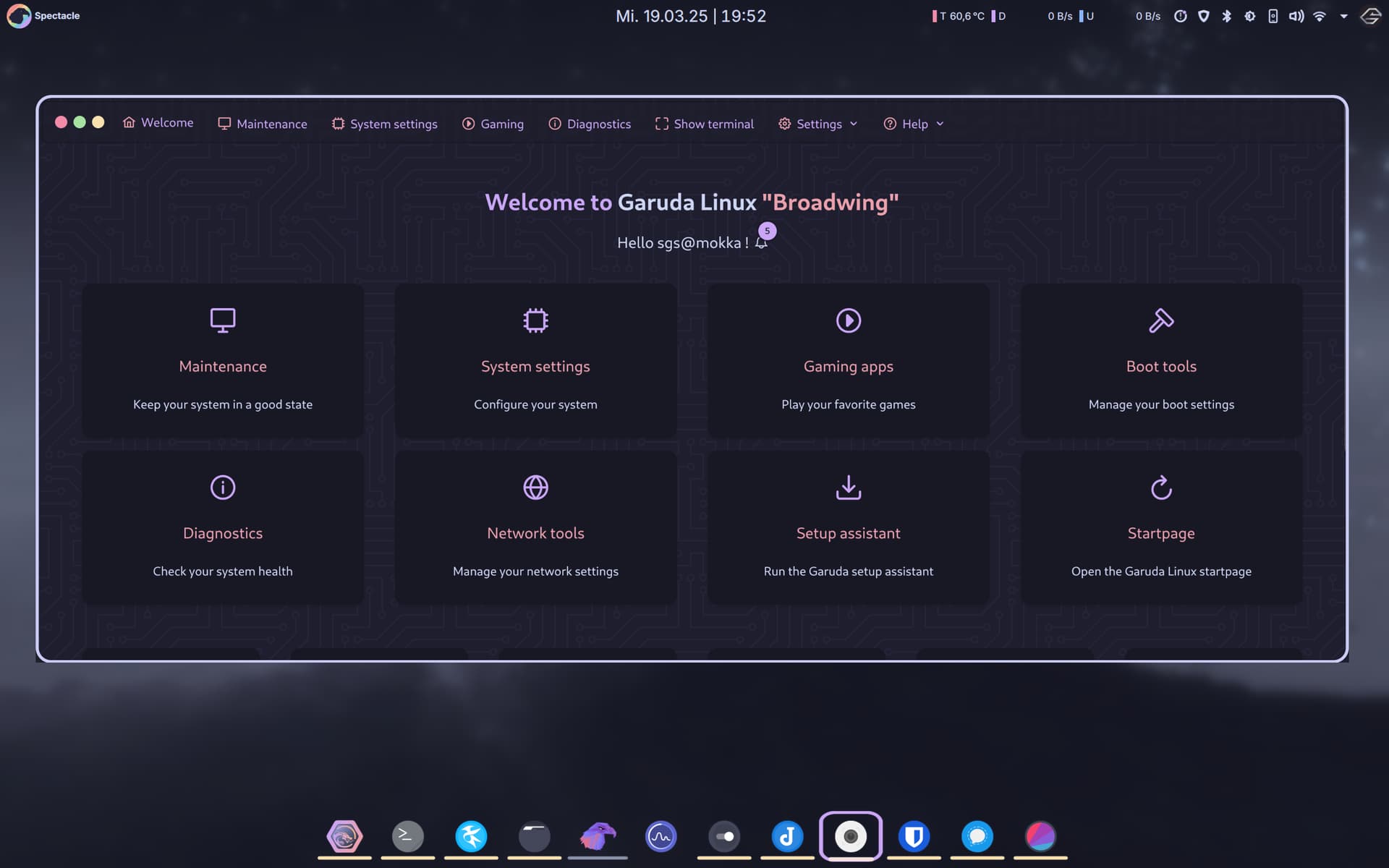Image resolution: width=1389 pixels, height=868 pixels.
Task: Expand the Help dropdown menu
Action: 914,124
